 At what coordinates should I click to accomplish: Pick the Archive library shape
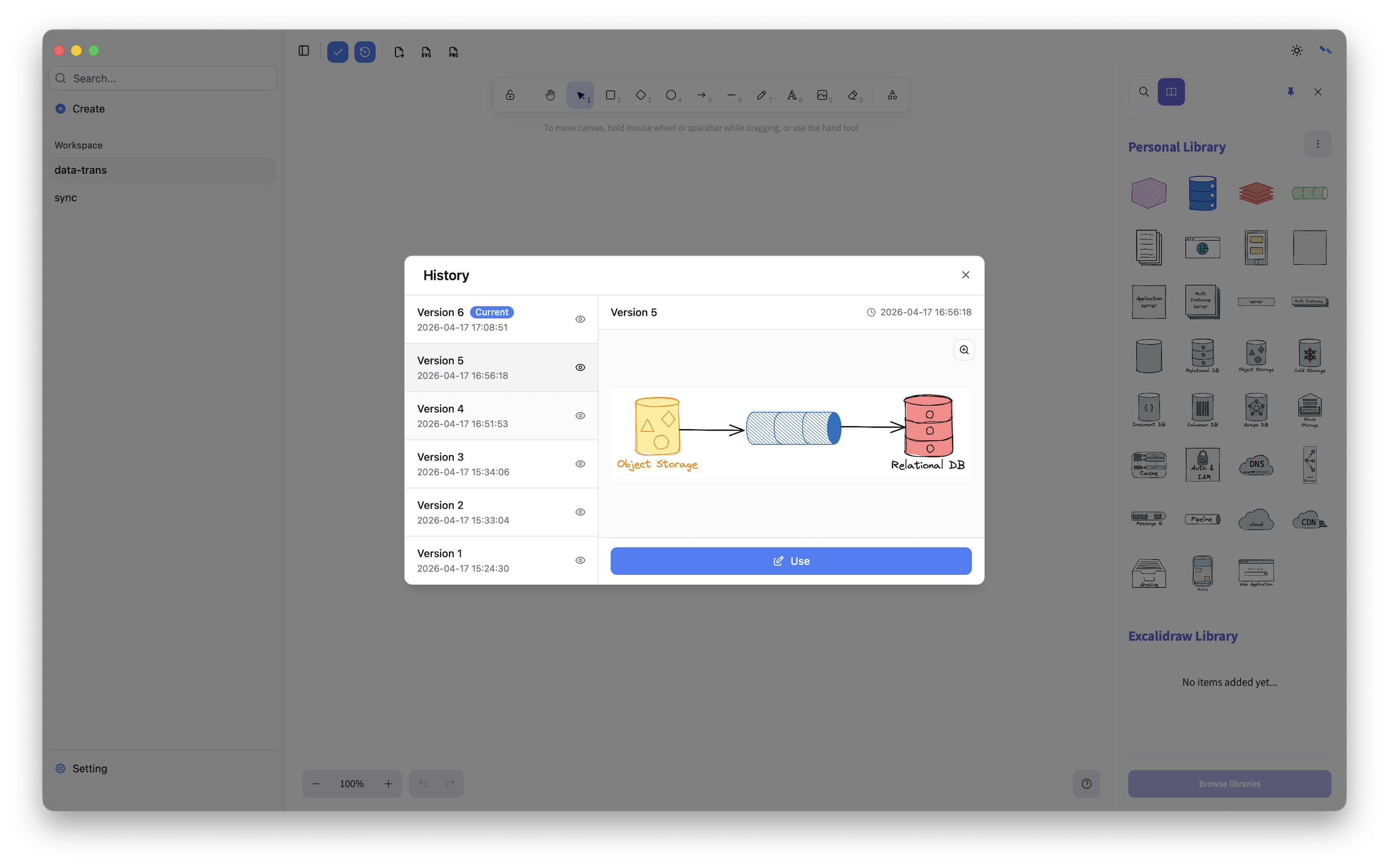1148,573
